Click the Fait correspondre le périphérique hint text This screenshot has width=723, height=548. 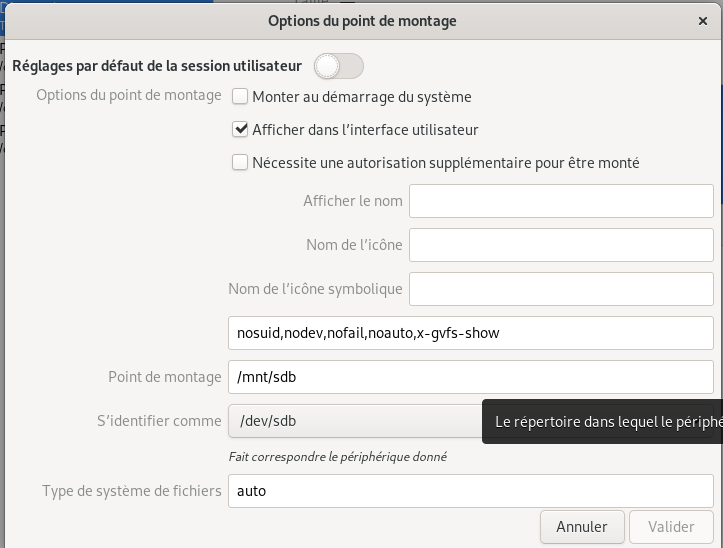point(337,457)
